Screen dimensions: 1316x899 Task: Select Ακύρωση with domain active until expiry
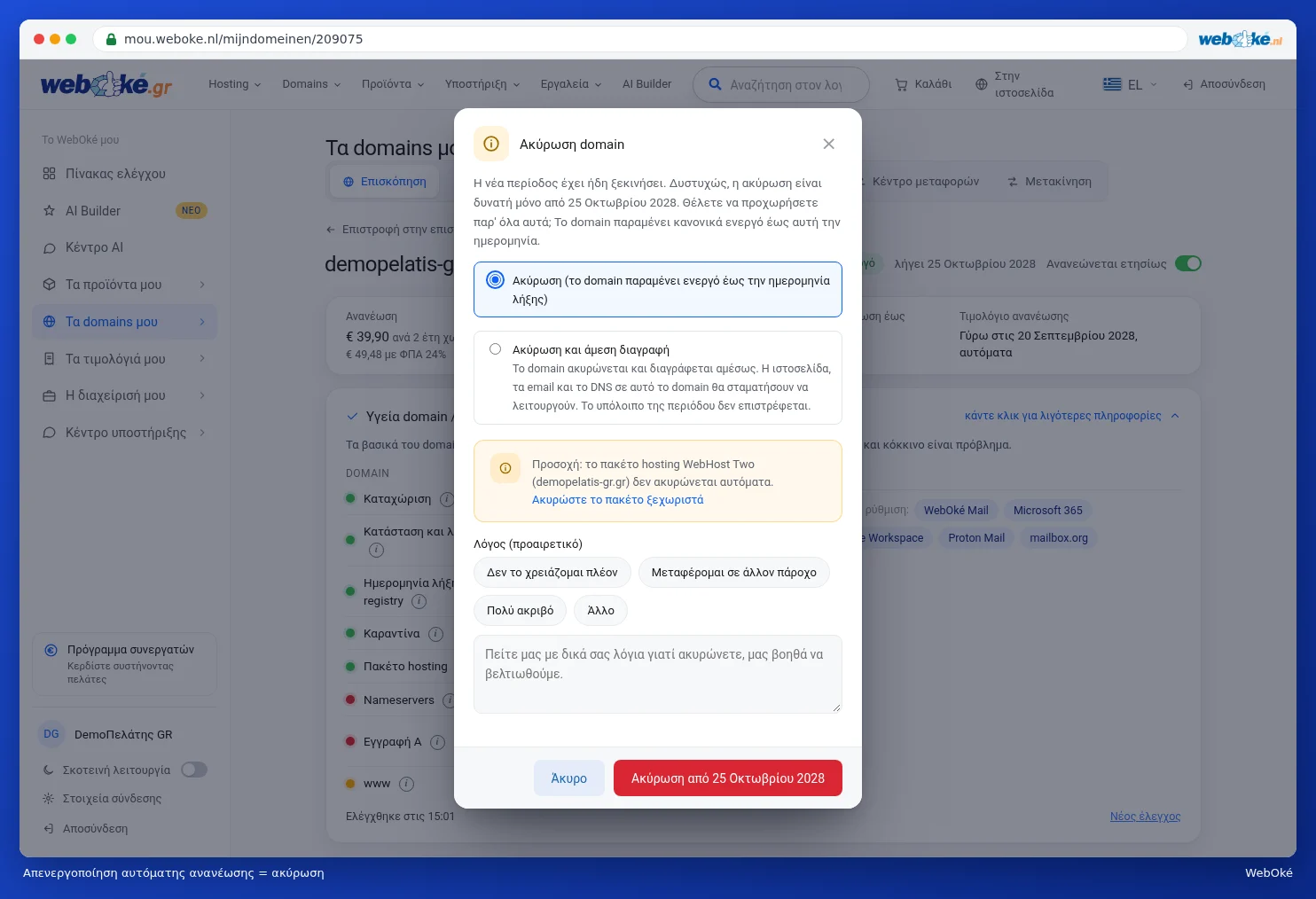click(x=658, y=290)
